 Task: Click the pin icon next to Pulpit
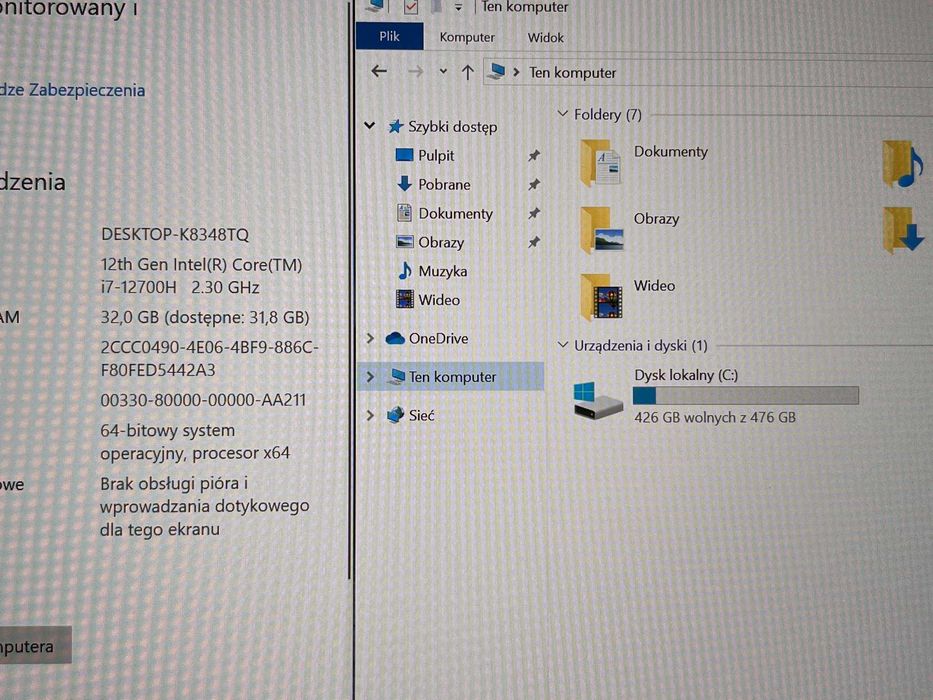(534, 155)
